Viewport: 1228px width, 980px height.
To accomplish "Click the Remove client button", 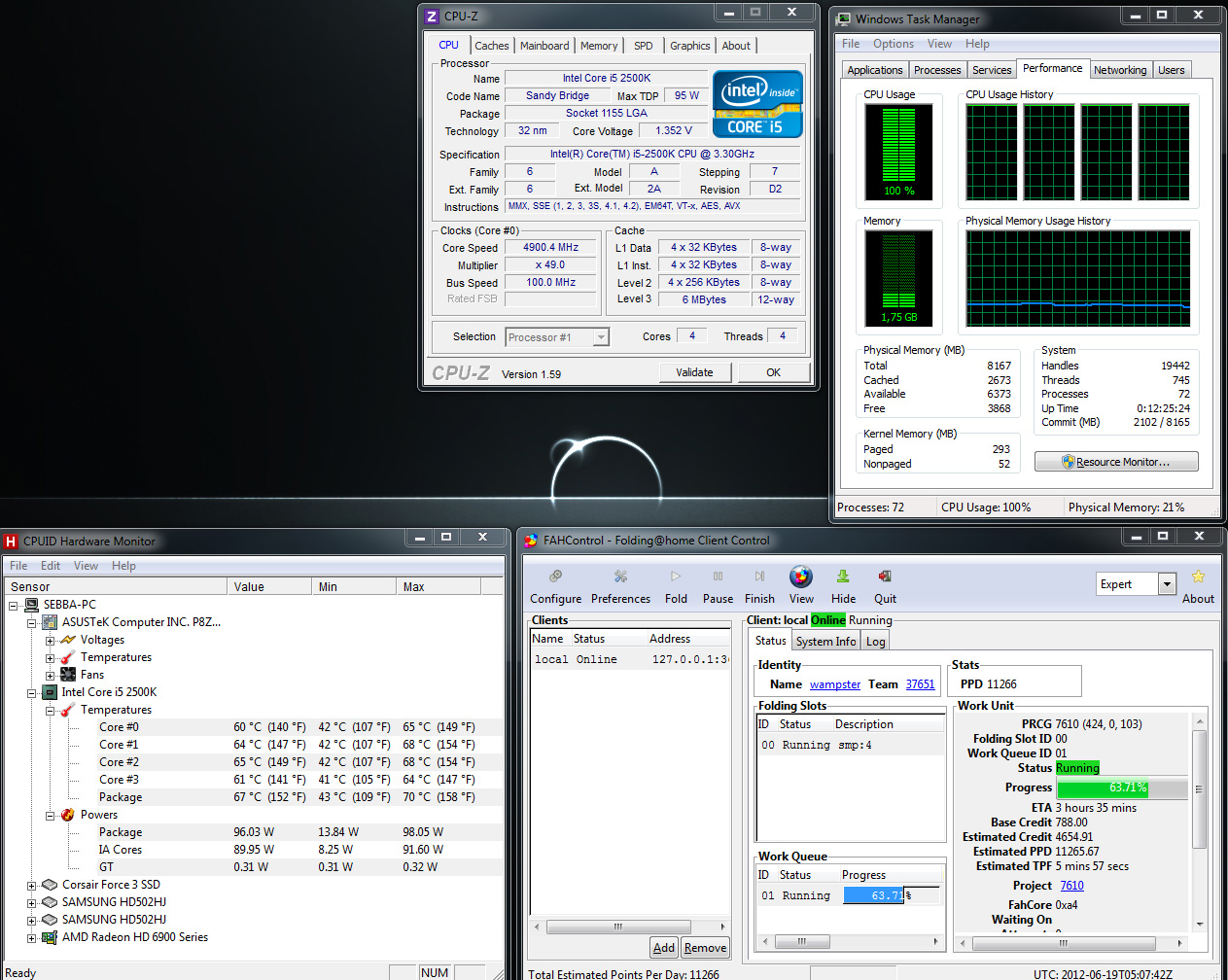I will (x=705, y=948).
